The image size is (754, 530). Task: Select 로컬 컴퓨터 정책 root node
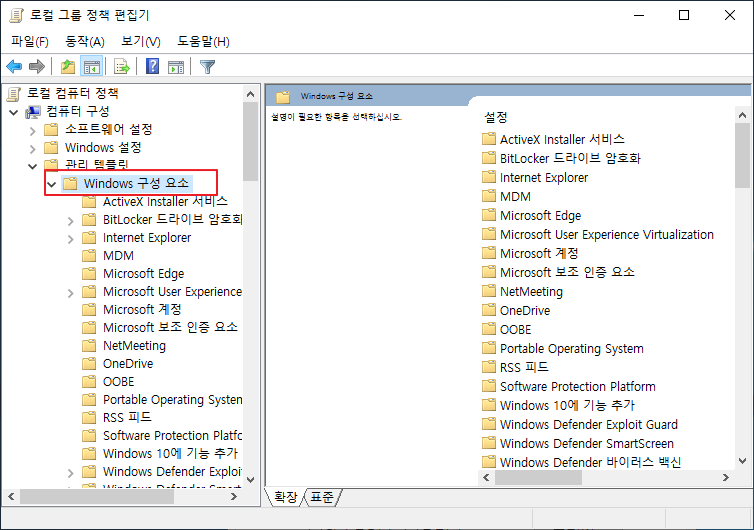click(x=73, y=93)
